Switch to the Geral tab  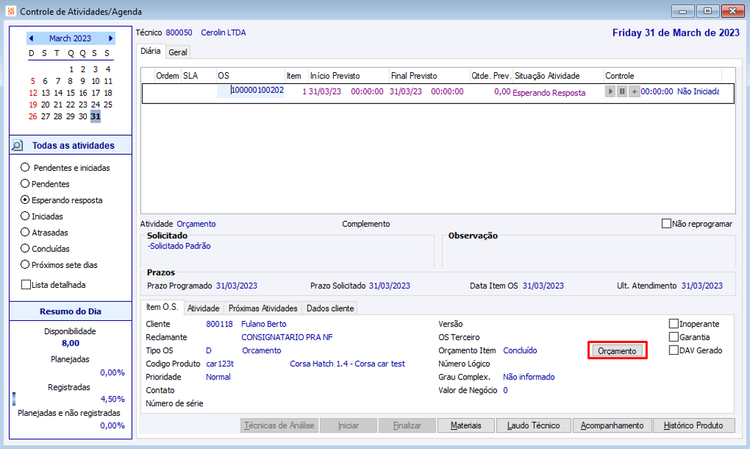tap(177, 52)
